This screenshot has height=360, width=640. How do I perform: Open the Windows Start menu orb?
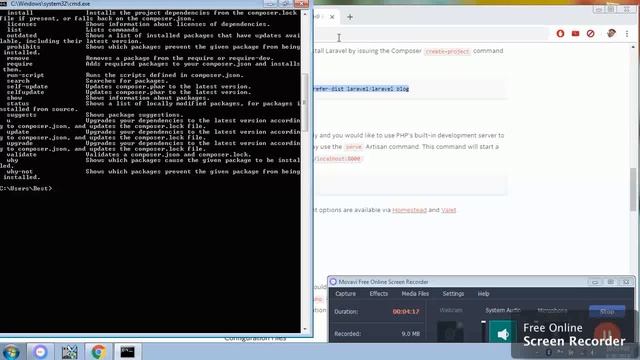pos(11,351)
